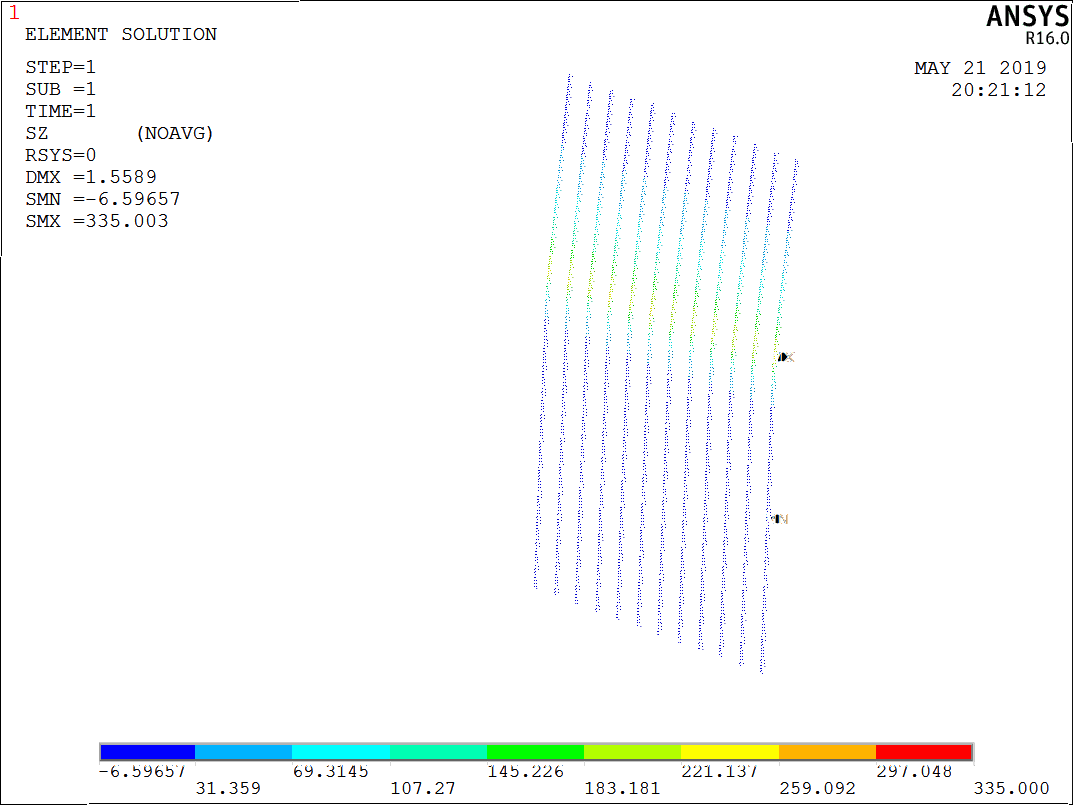Screen dimensions: 1073x805
Task: Click the ANSYS logo
Action: point(1027,16)
